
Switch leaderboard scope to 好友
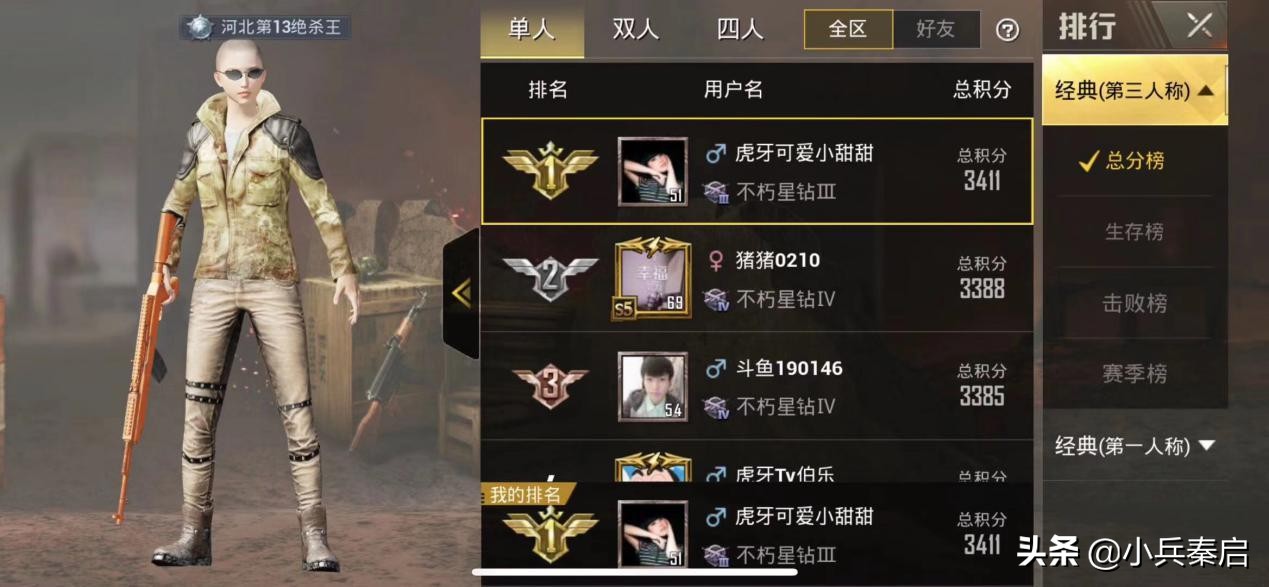click(x=936, y=29)
